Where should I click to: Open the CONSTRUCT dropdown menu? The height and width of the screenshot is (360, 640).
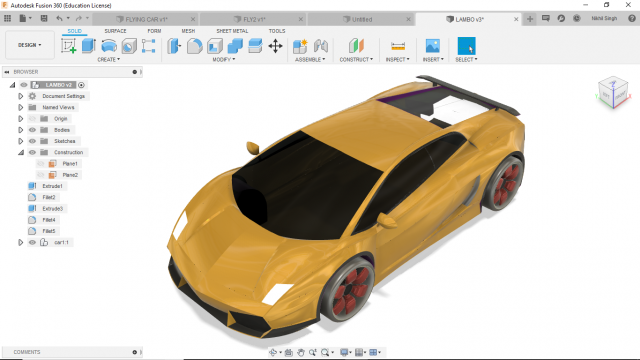click(356, 60)
